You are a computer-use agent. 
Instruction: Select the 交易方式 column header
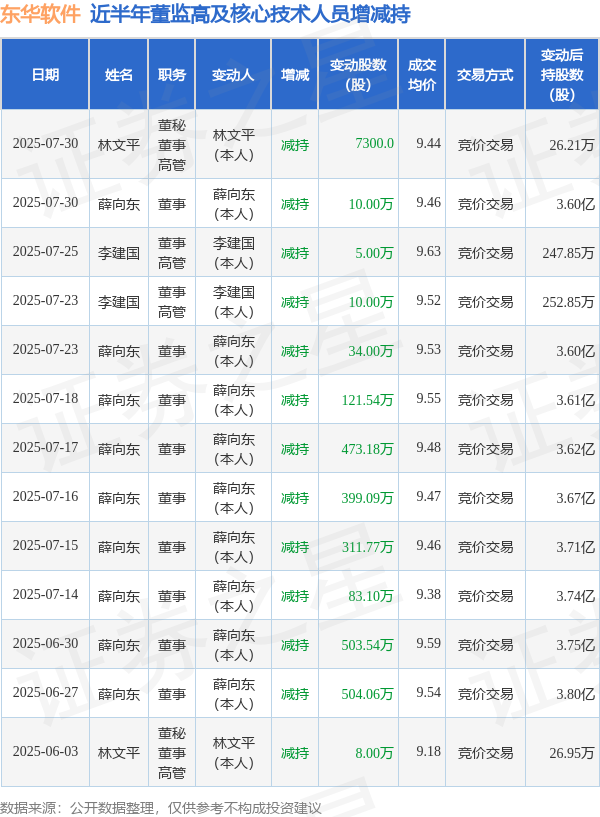click(485, 75)
